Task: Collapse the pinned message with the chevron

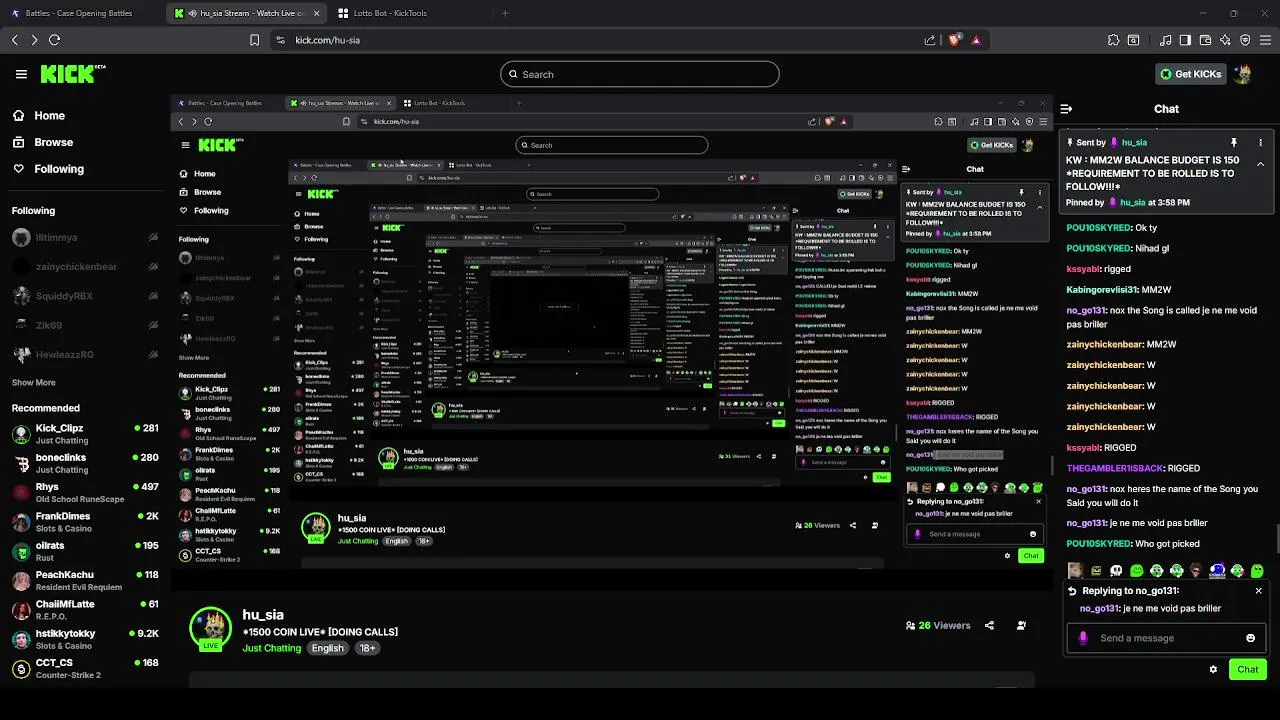Action: [x=1260, y=164]
